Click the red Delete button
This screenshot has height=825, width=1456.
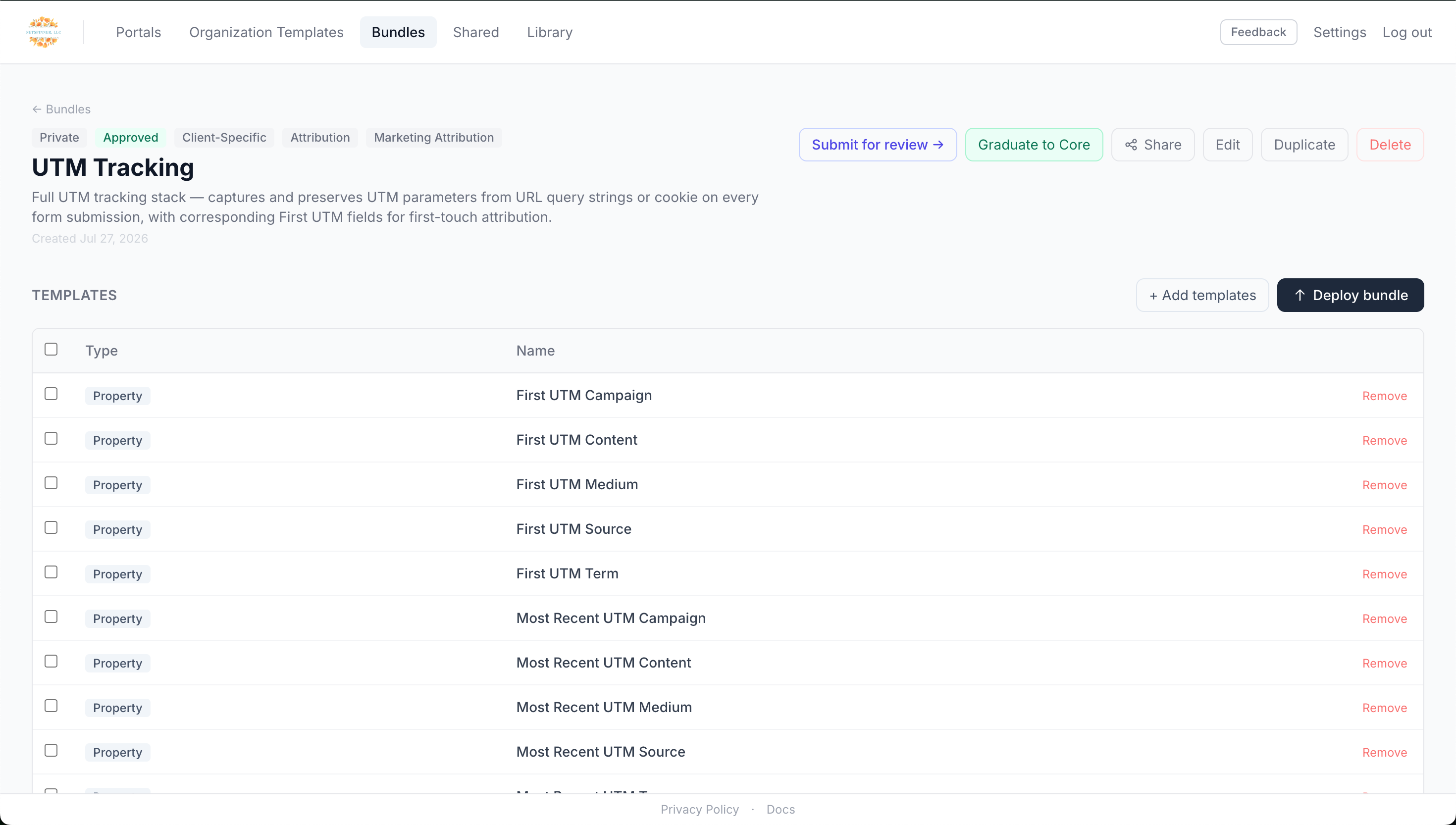1390,145
